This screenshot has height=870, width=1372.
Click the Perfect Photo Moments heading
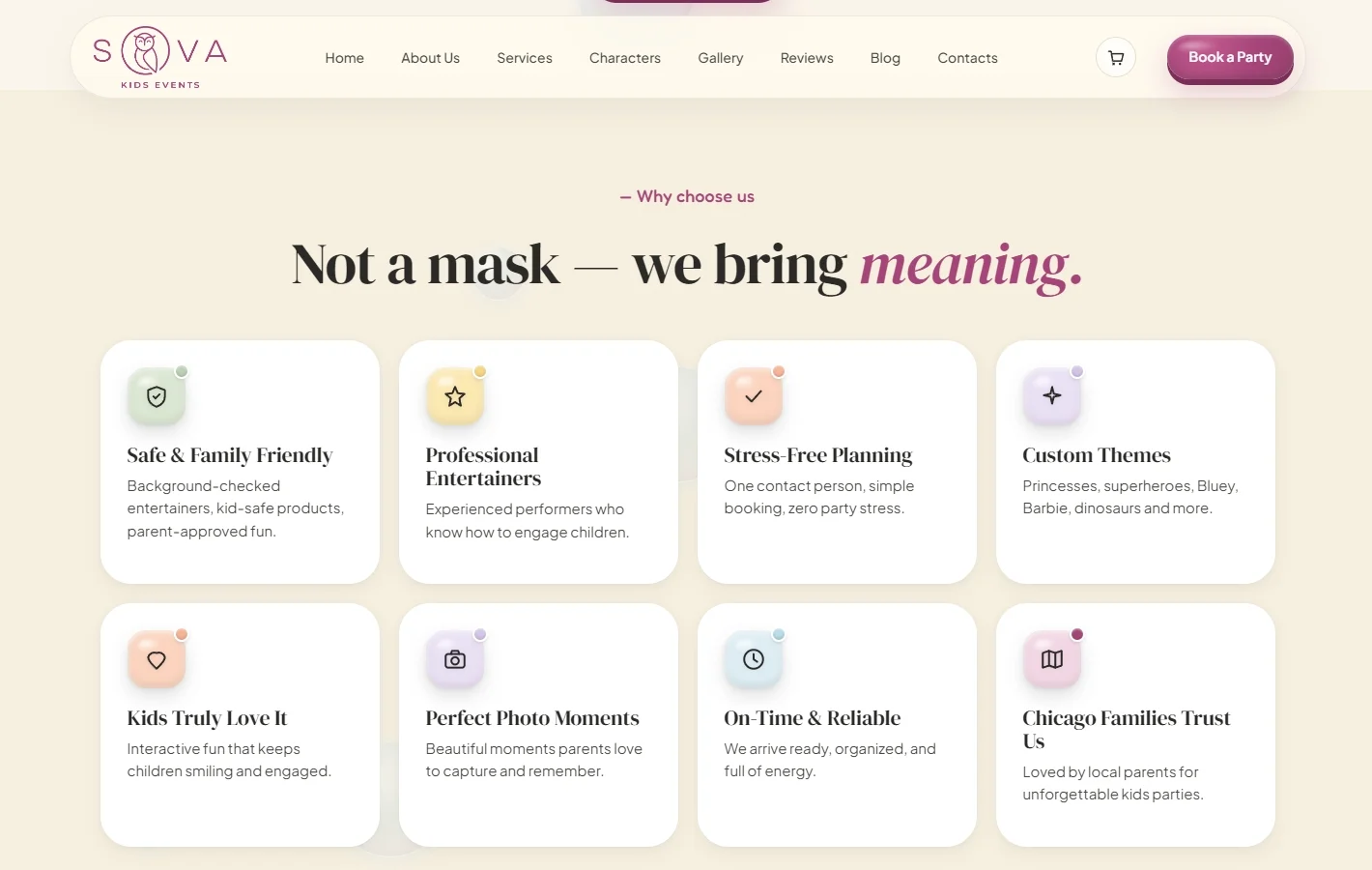point(532,718)
